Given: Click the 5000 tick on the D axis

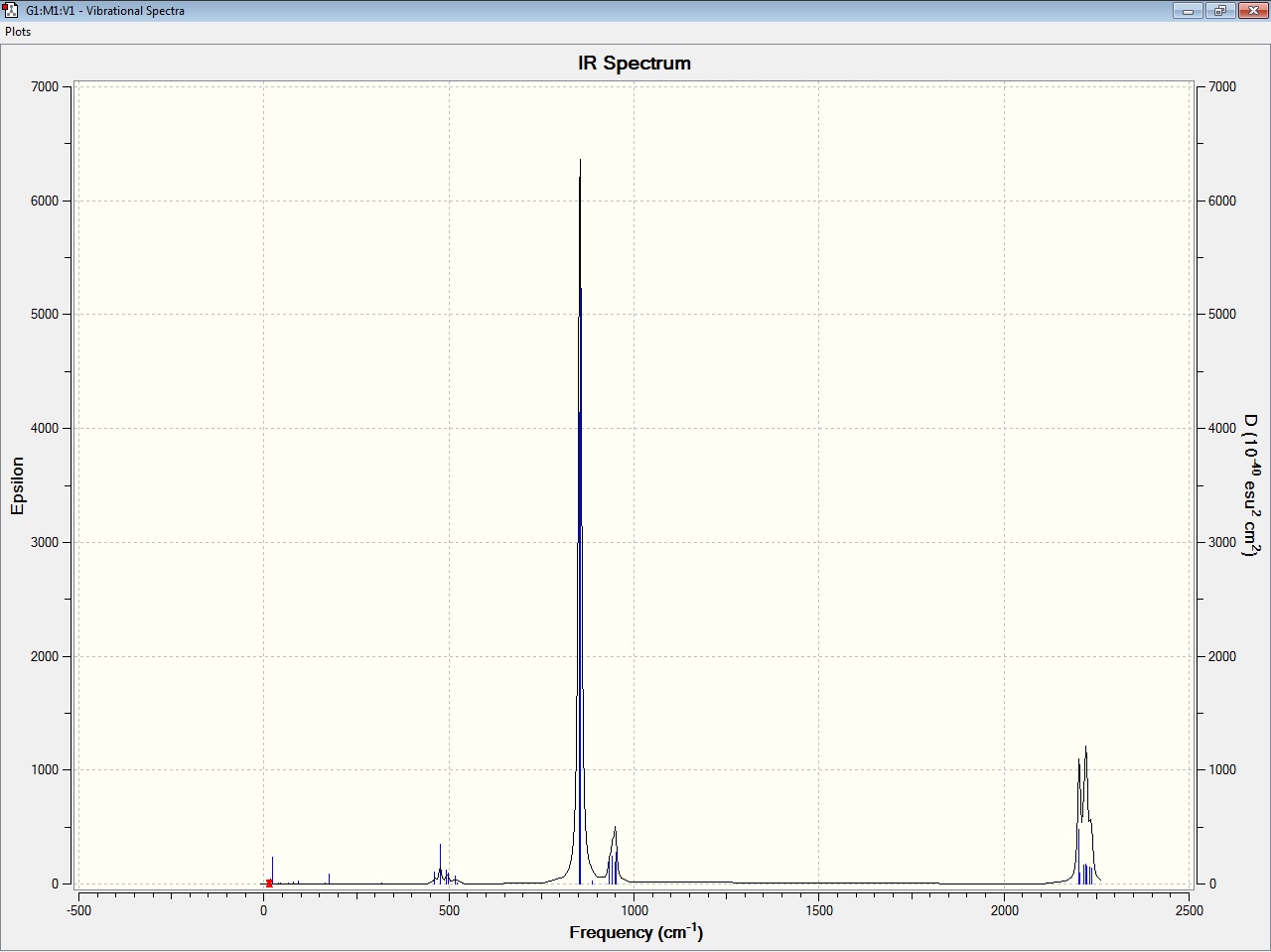Looking at the screenshot, I should coord(1222,315).
